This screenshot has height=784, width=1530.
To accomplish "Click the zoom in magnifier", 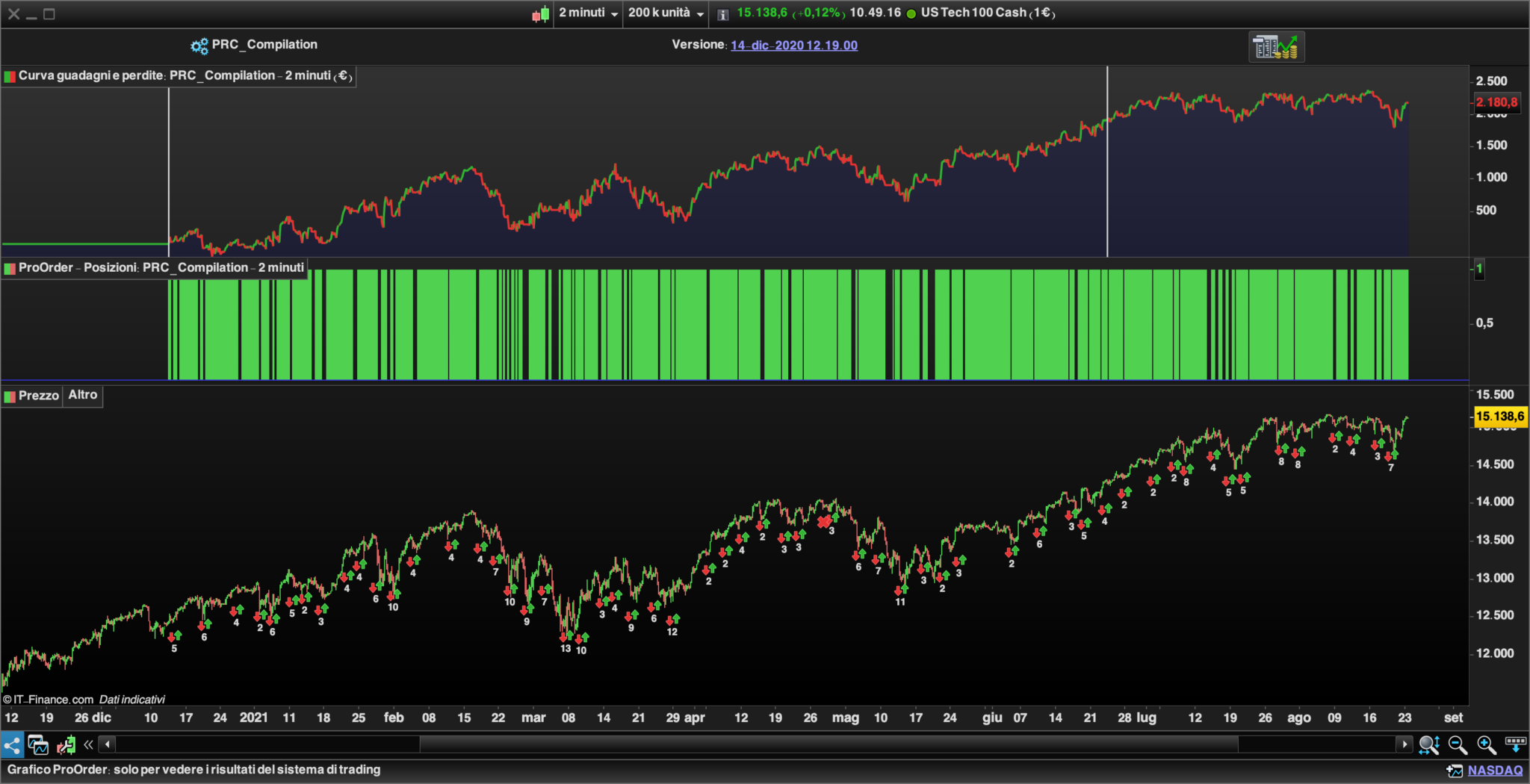I will click(x=1486, y=744).
